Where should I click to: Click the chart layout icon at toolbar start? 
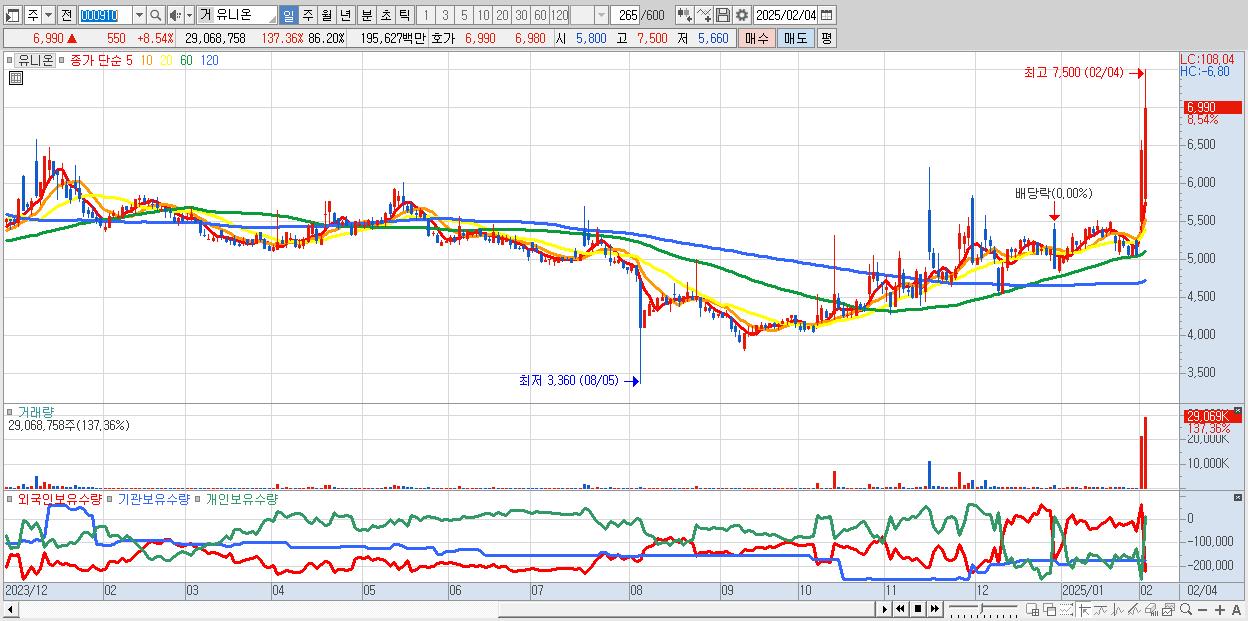(x=13, y=15)
